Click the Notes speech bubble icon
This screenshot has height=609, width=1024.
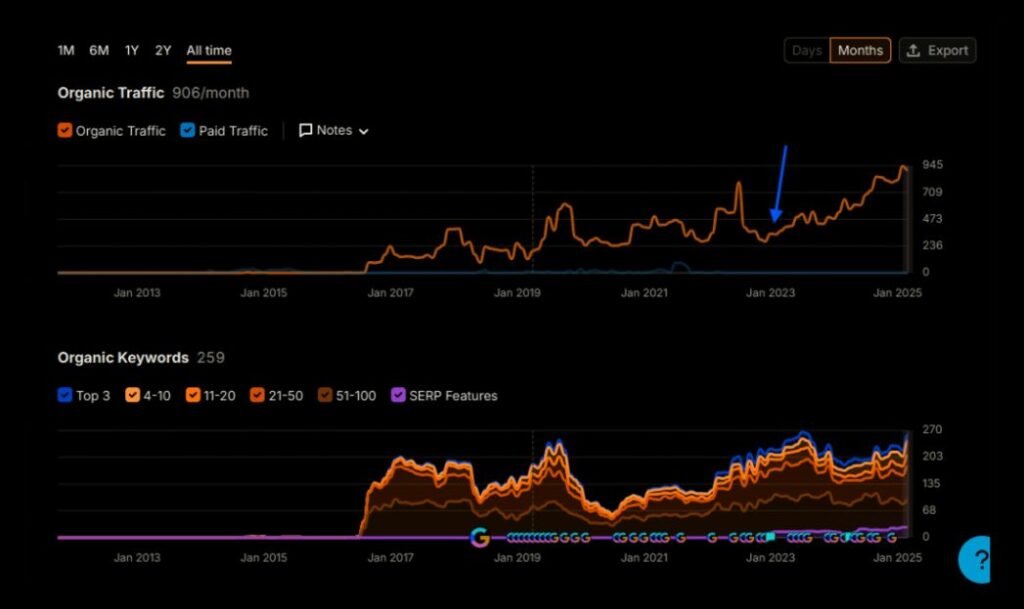pyautogui.click(x=306, y=130)
